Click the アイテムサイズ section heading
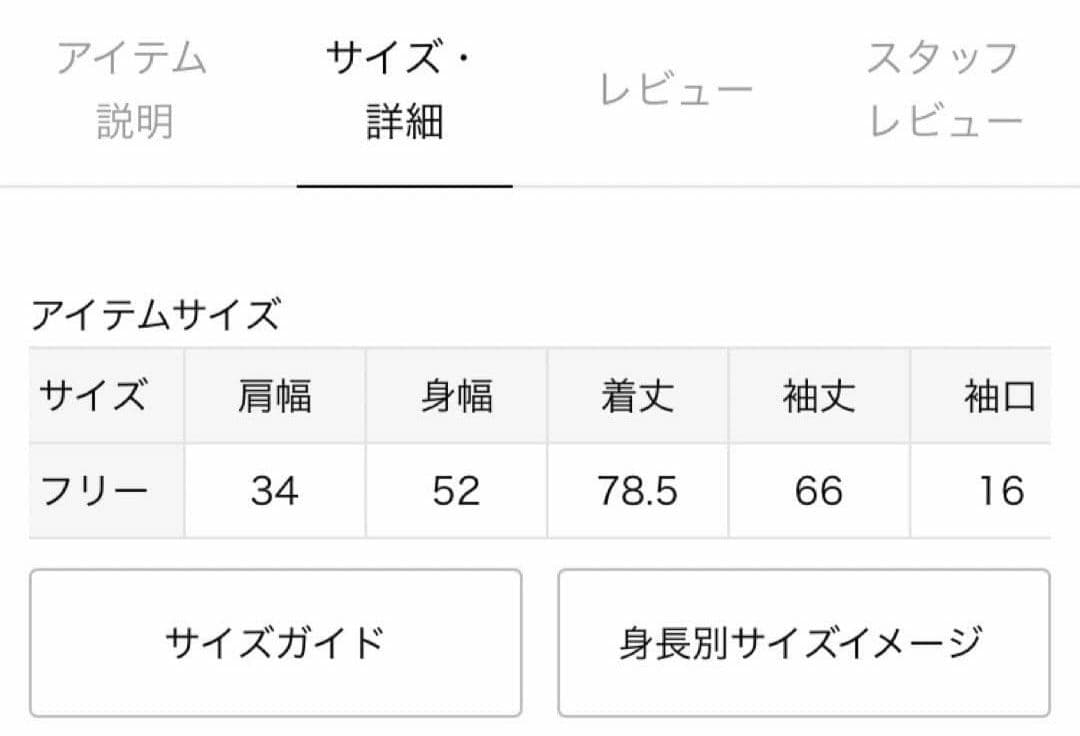This screenshot has height=736, width=1080. pos(155,316)
